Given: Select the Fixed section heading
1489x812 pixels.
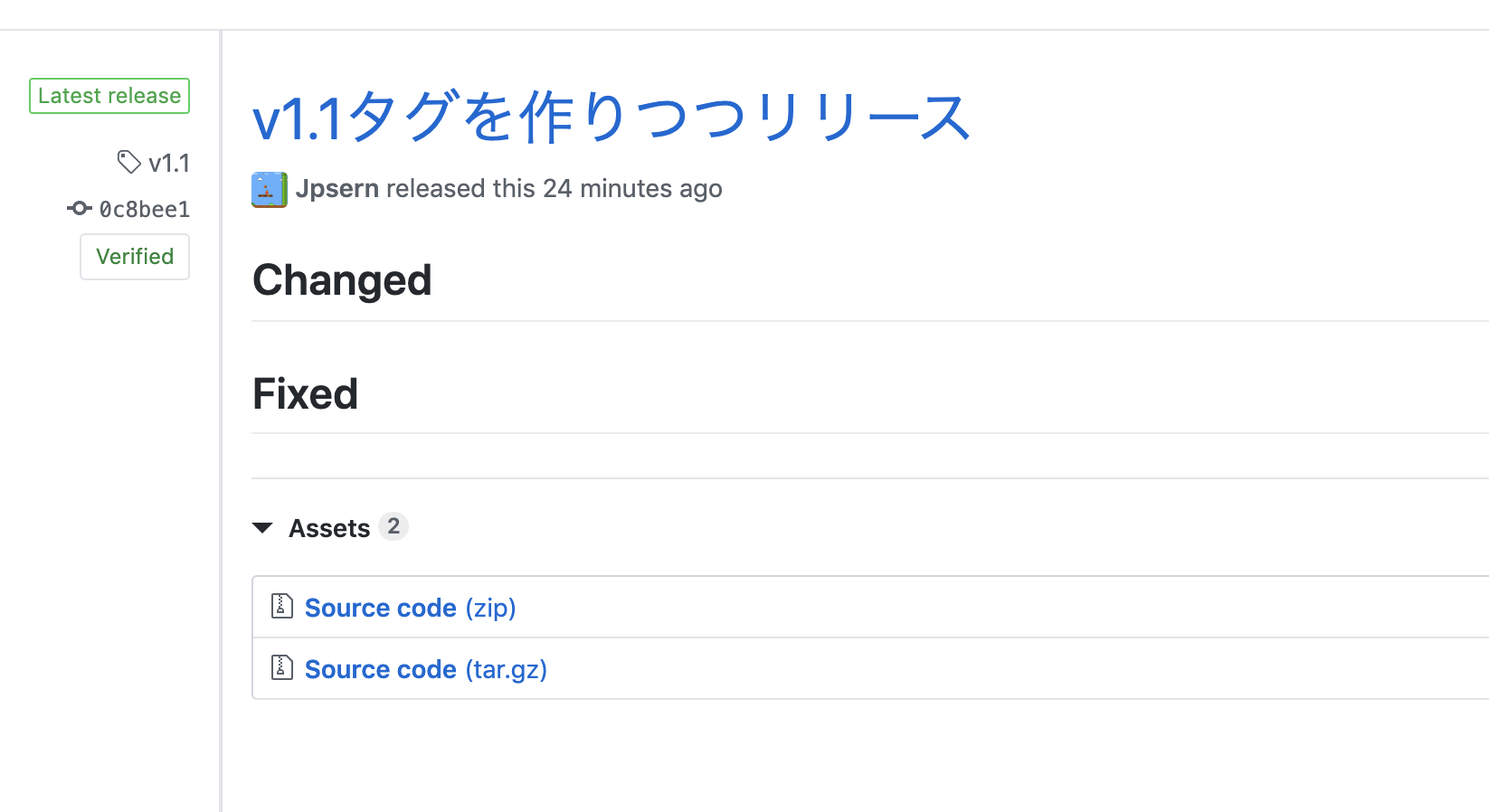Looking at the screenshot, I should (305, 393).
